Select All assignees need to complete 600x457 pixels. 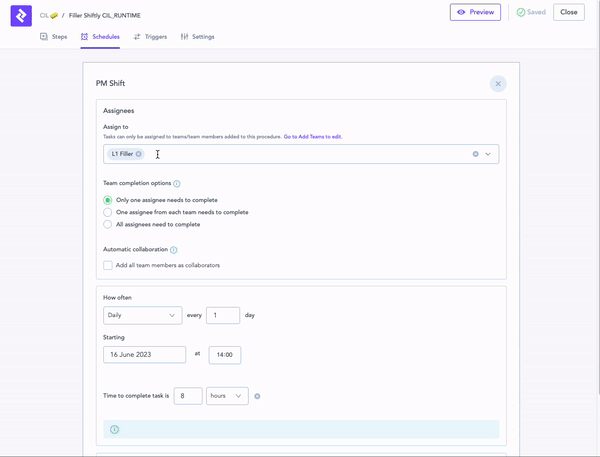tap(108, 224)
